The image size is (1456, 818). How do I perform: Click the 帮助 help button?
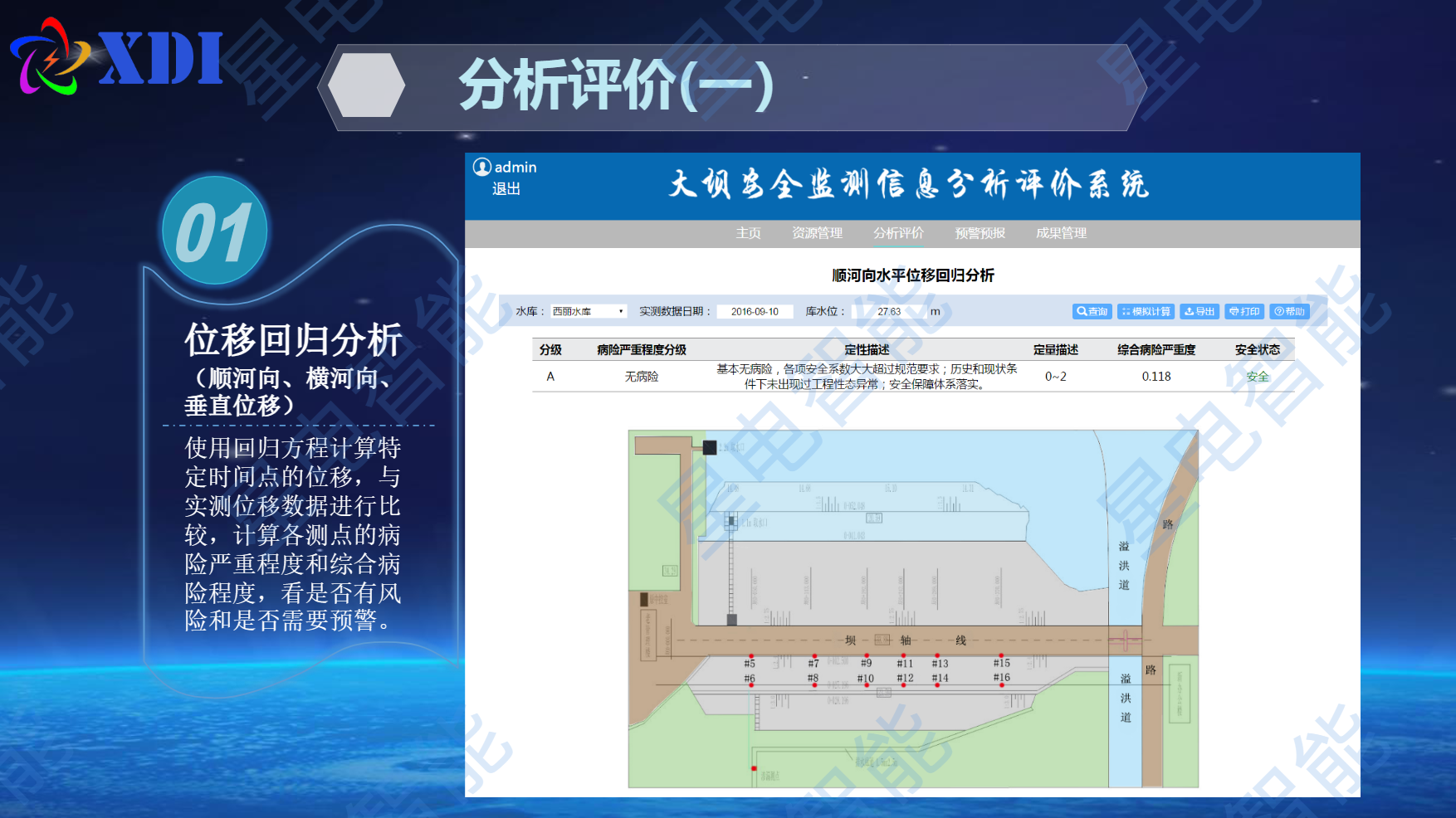coord(1289,312)
